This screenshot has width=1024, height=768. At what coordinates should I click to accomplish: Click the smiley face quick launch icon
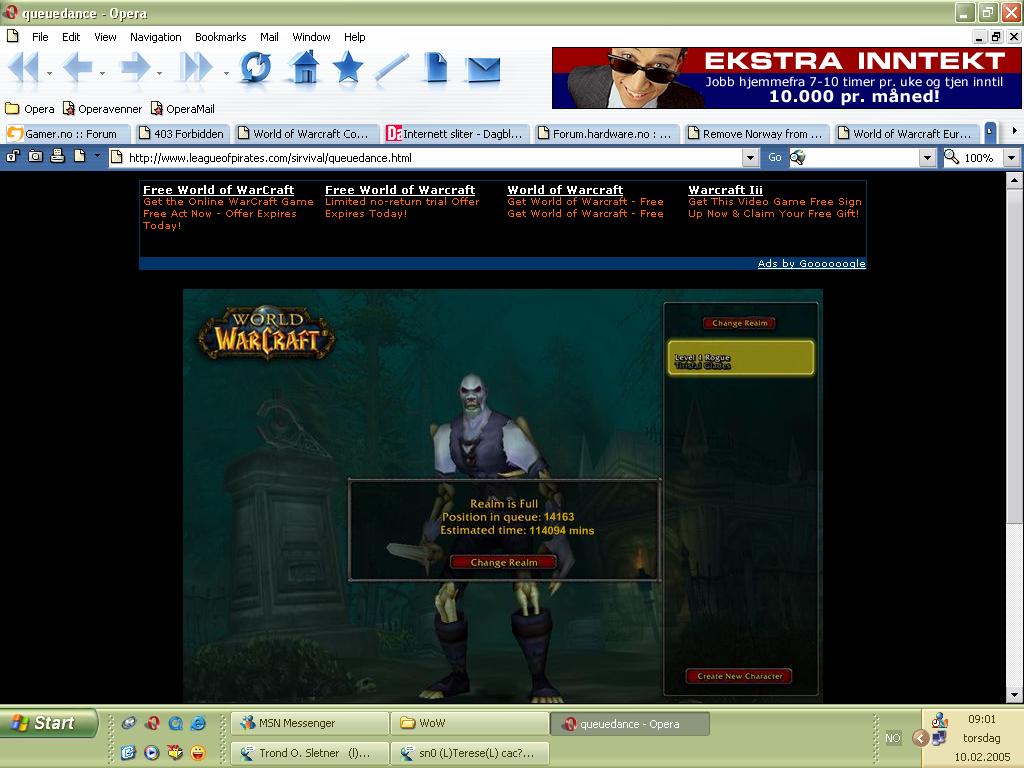point(197,753)
